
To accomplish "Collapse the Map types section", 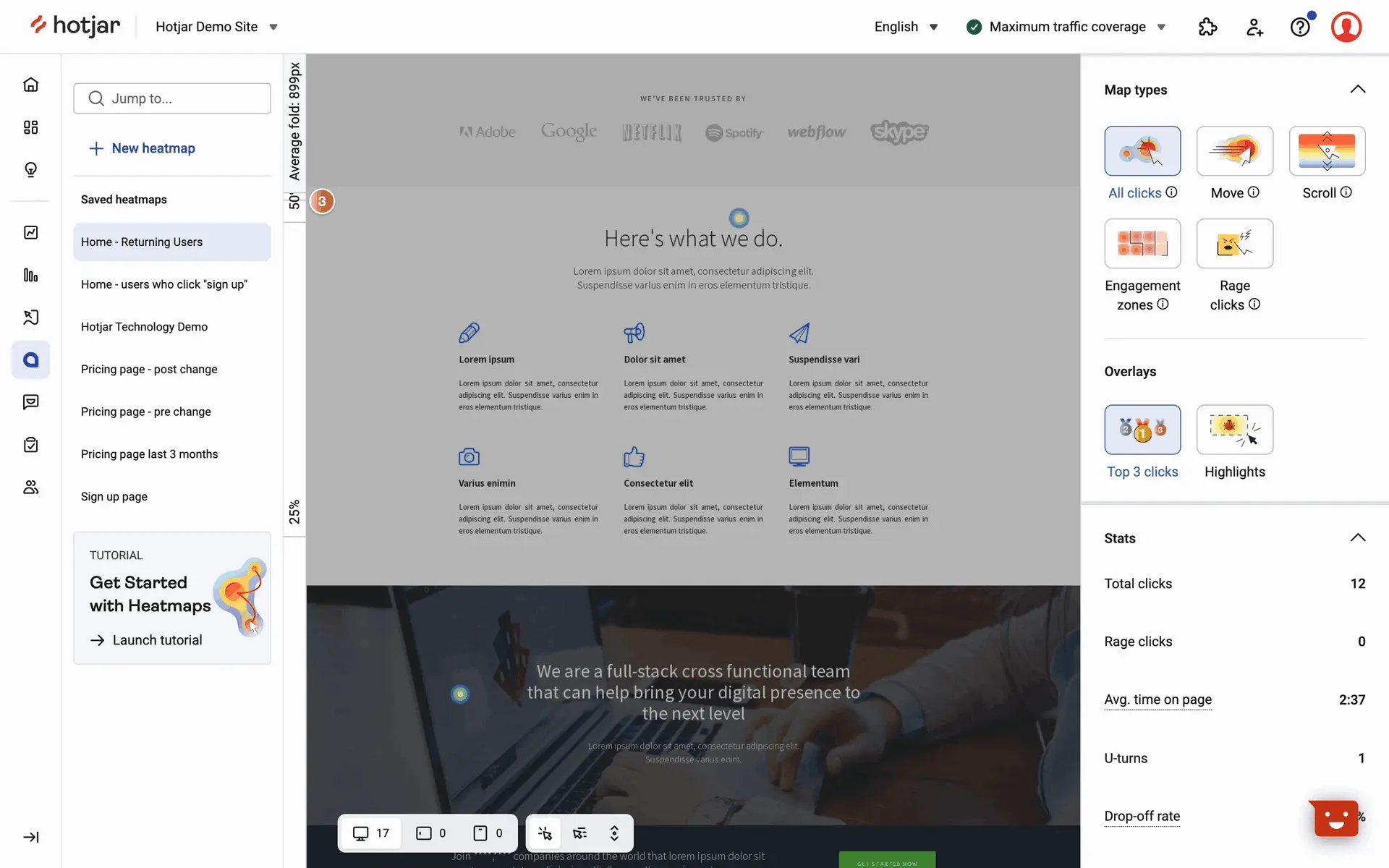I will coord(1357,90).
